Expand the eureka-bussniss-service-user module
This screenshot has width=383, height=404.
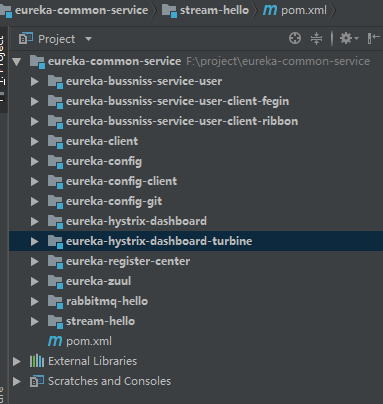coord(35,81)
